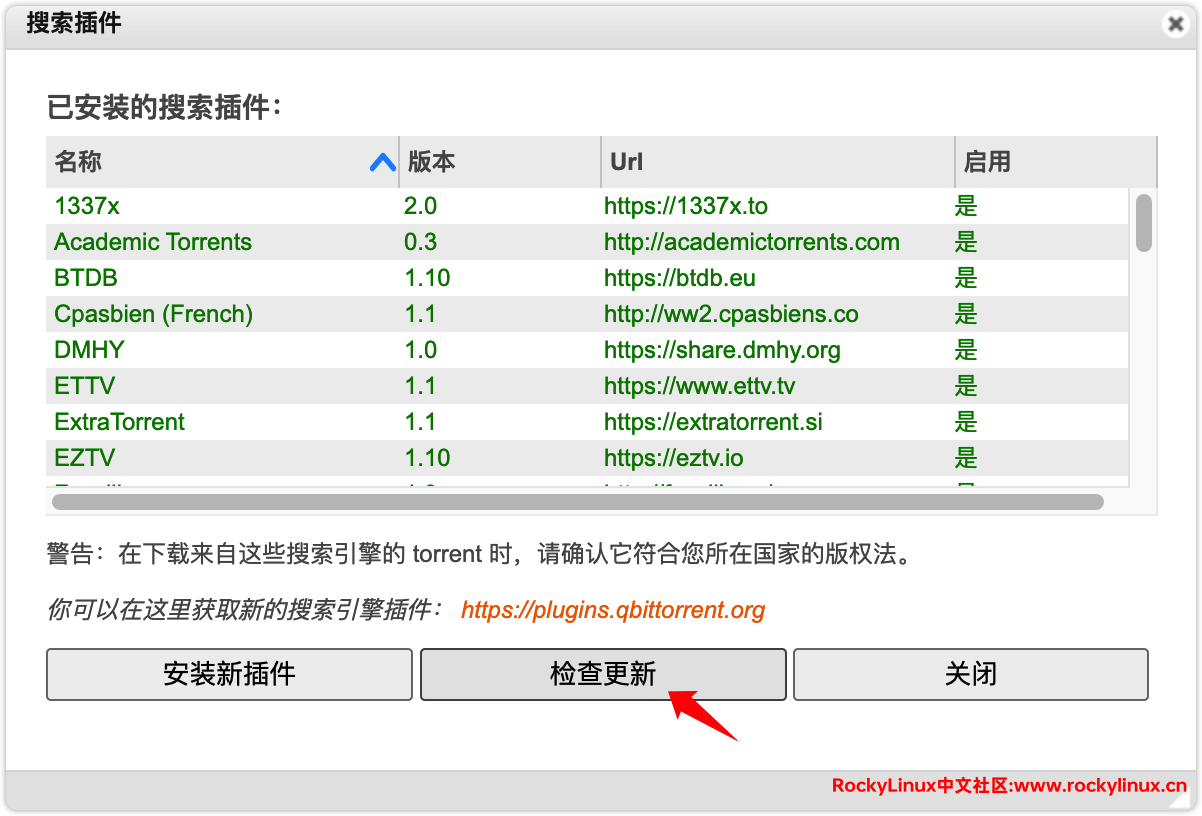Close the search plugins dialog with X

point(1175,25)
